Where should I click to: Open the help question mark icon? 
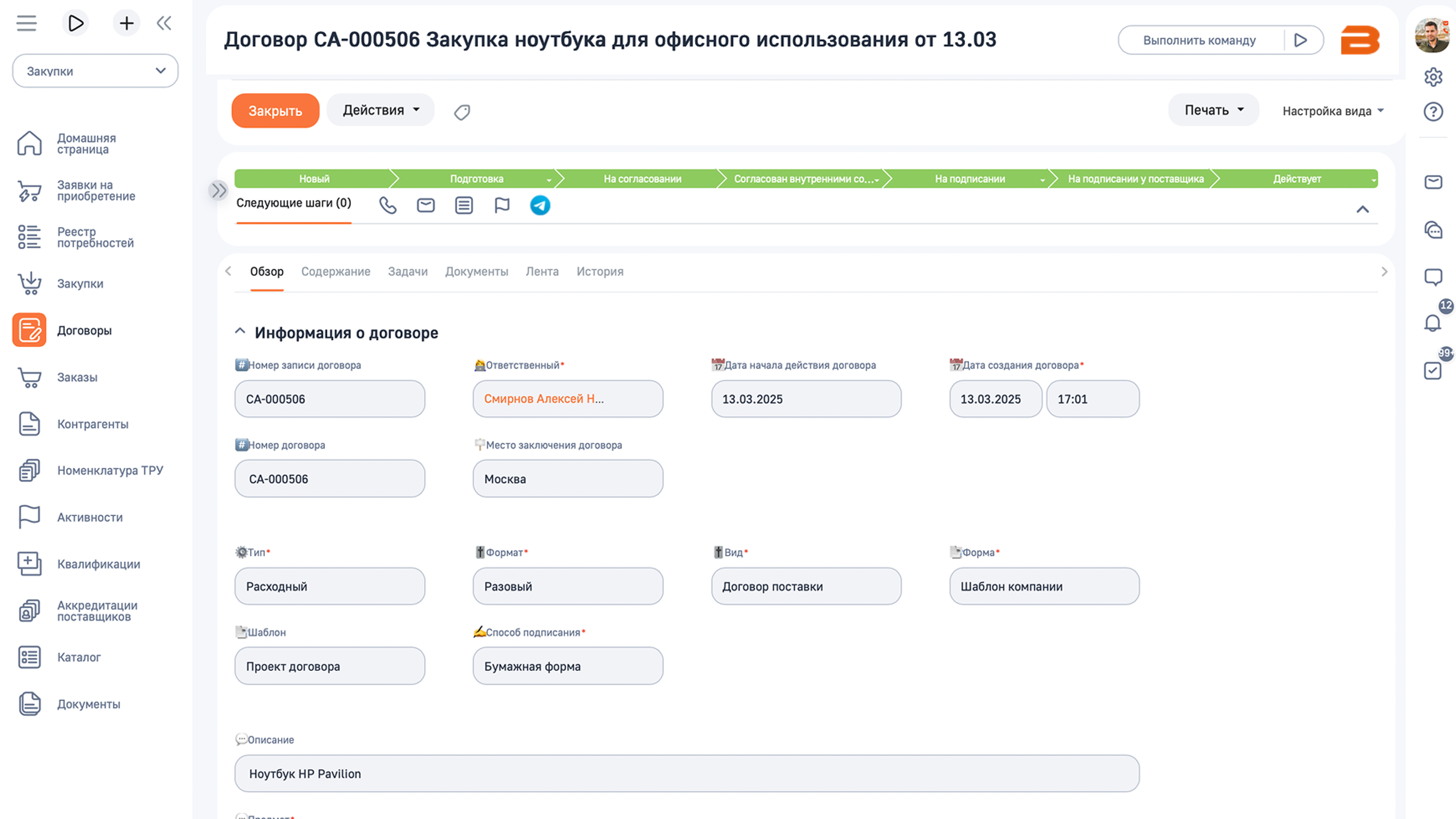[x=1433, y=112]
